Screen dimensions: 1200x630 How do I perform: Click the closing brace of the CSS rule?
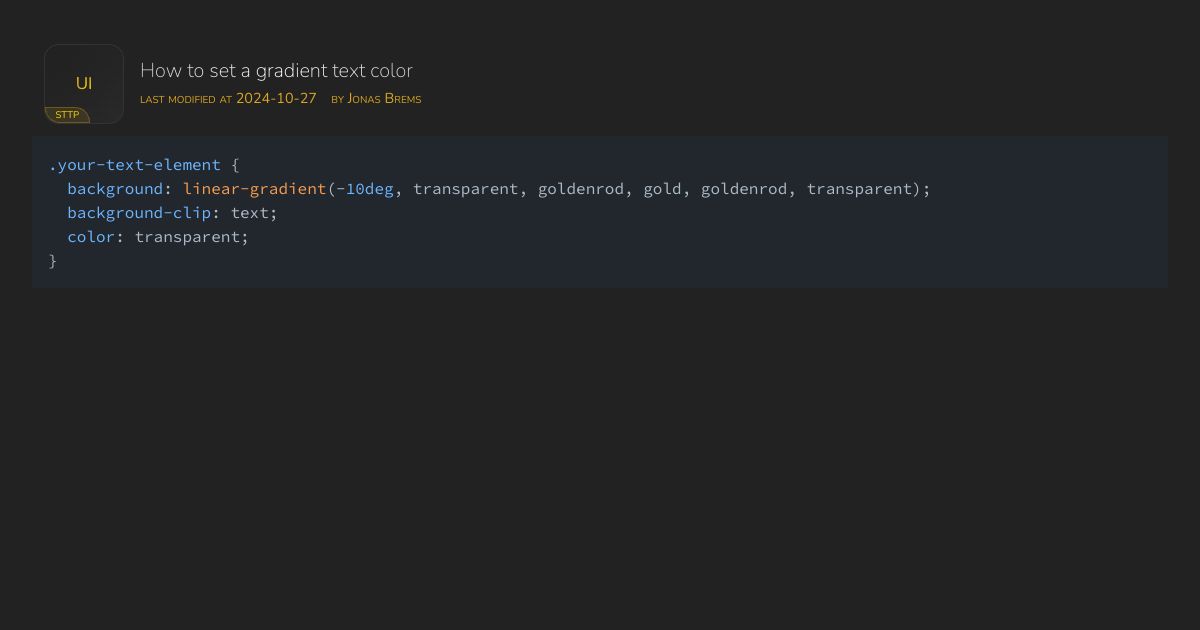(52, 260)
